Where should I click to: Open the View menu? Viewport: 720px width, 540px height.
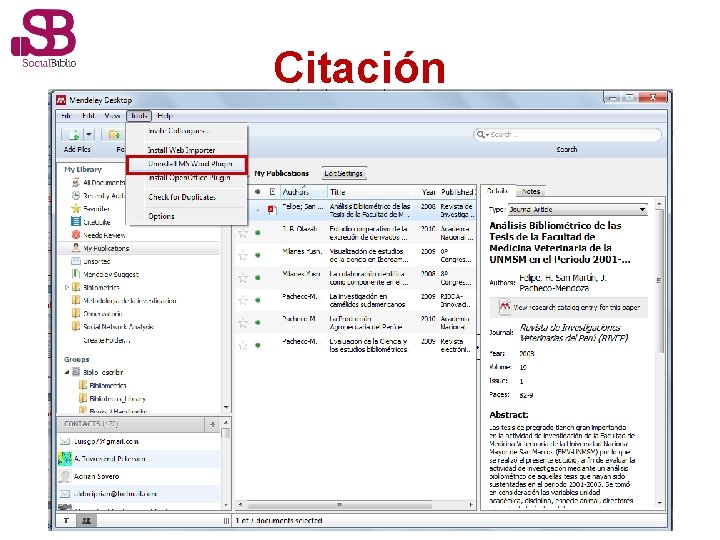click(112, 116)
